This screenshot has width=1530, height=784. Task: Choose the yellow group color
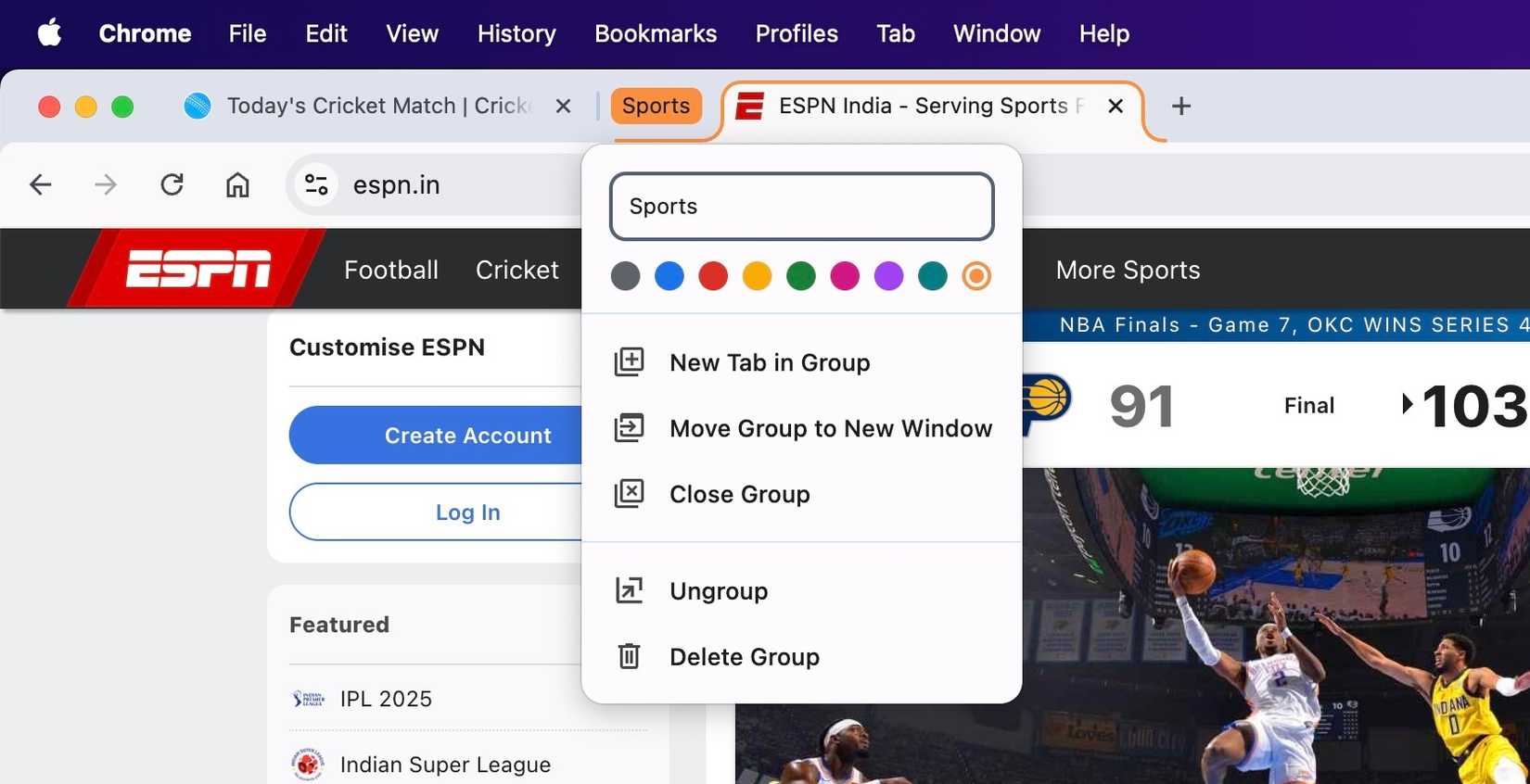pyautogui.click(x=757, y=275)
